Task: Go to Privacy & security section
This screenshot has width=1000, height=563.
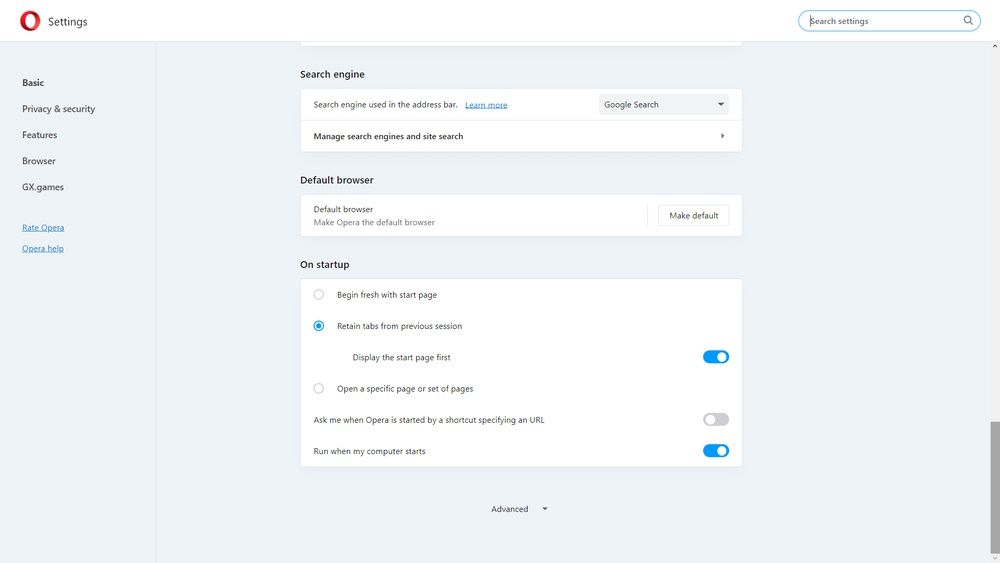Action: tap(58, 109)
